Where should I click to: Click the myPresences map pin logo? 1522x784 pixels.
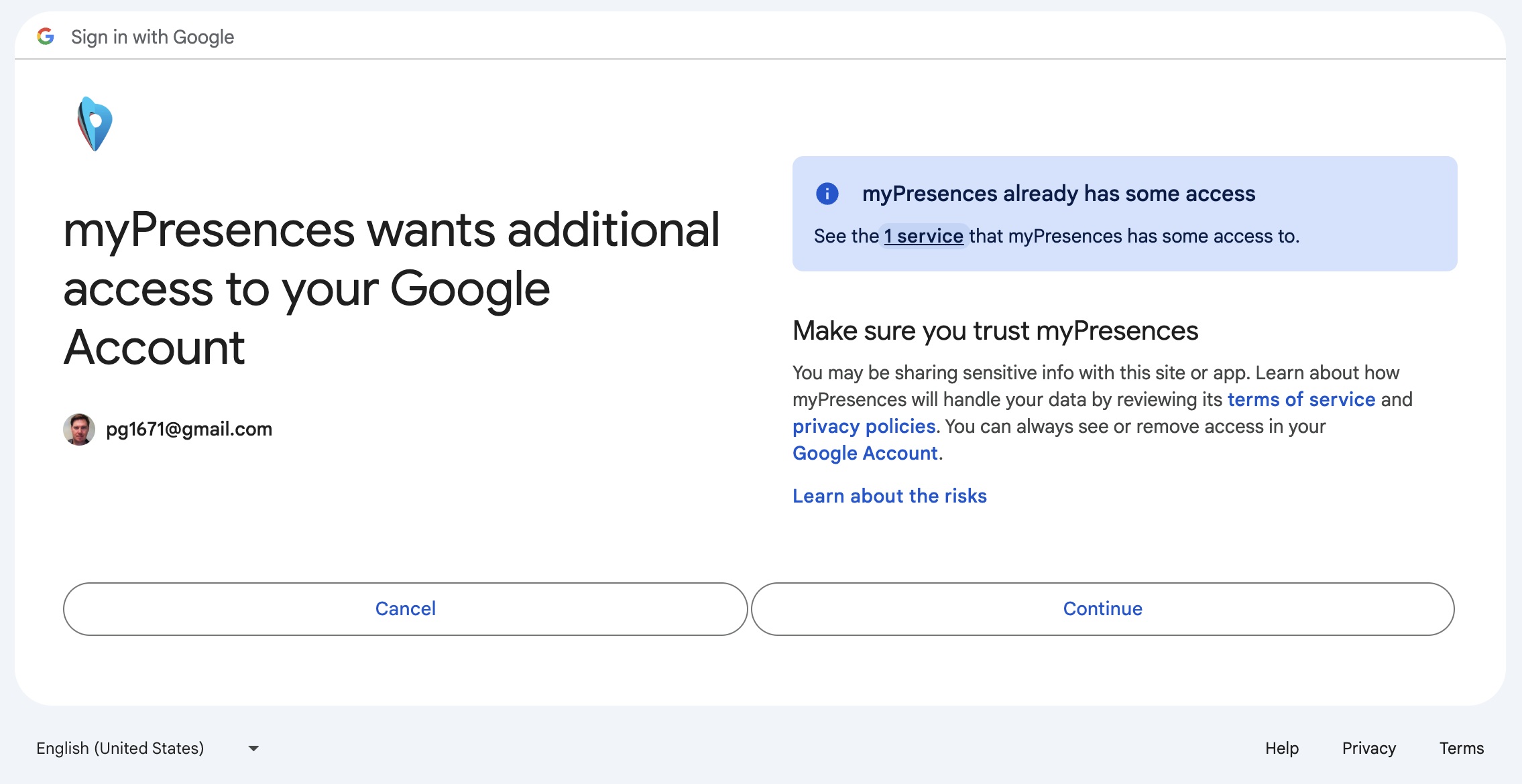pos(95,124)
